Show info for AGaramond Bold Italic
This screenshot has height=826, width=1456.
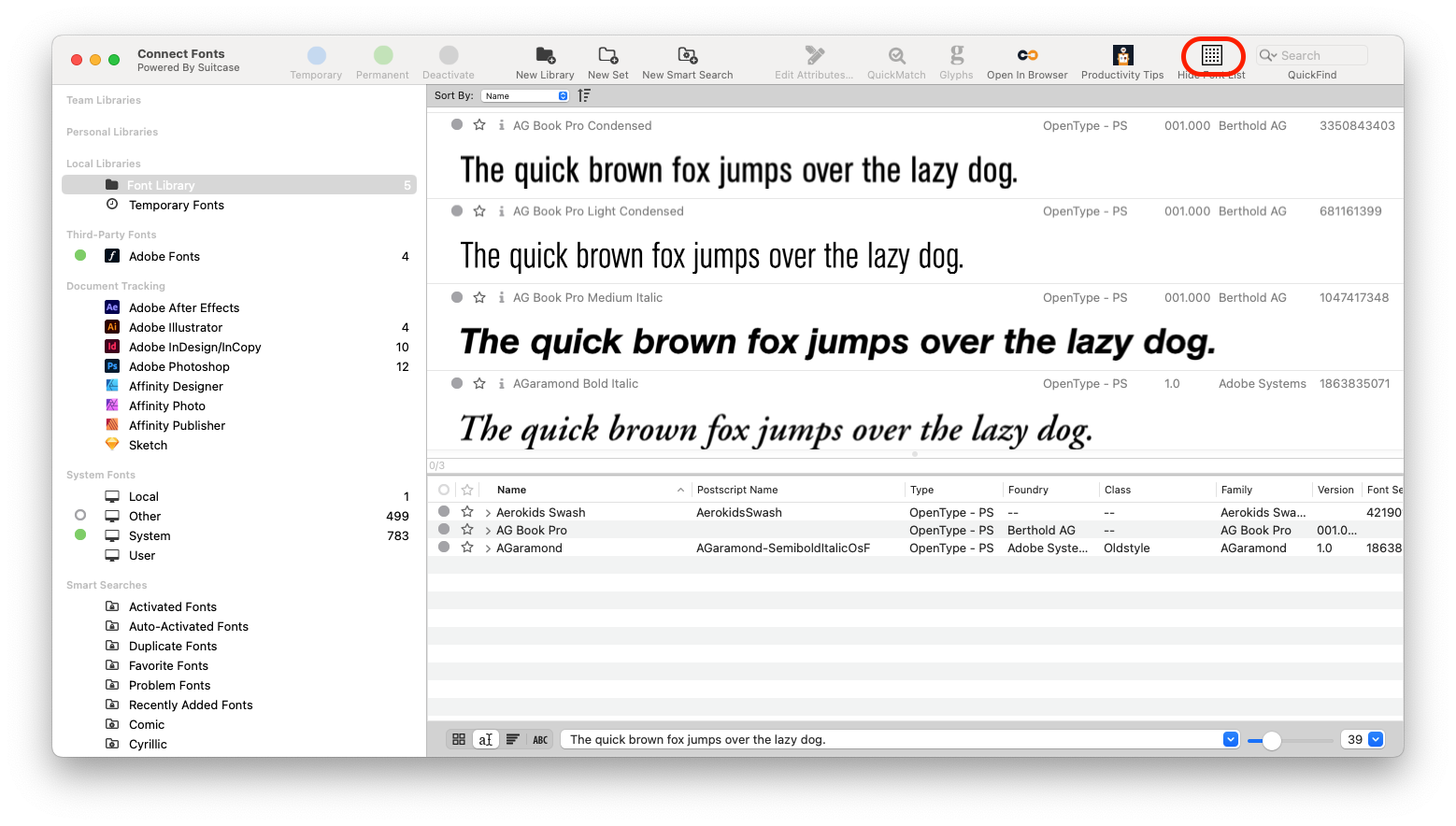pos(502,383)
